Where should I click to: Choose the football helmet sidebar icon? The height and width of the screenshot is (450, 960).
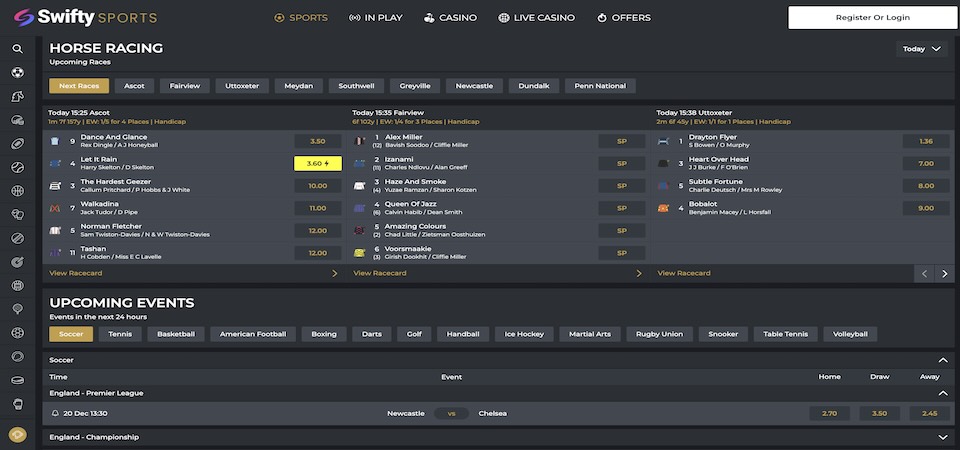pyautogui.click(x=18, y=120)
